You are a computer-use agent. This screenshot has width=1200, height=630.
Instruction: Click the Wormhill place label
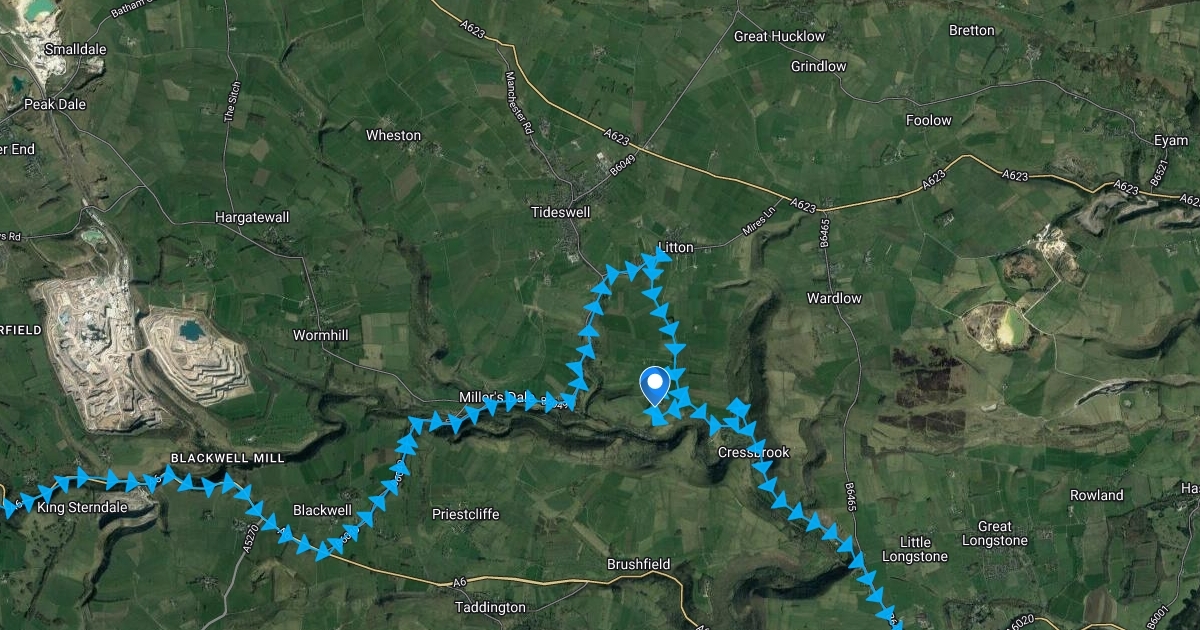pos(320,335)
